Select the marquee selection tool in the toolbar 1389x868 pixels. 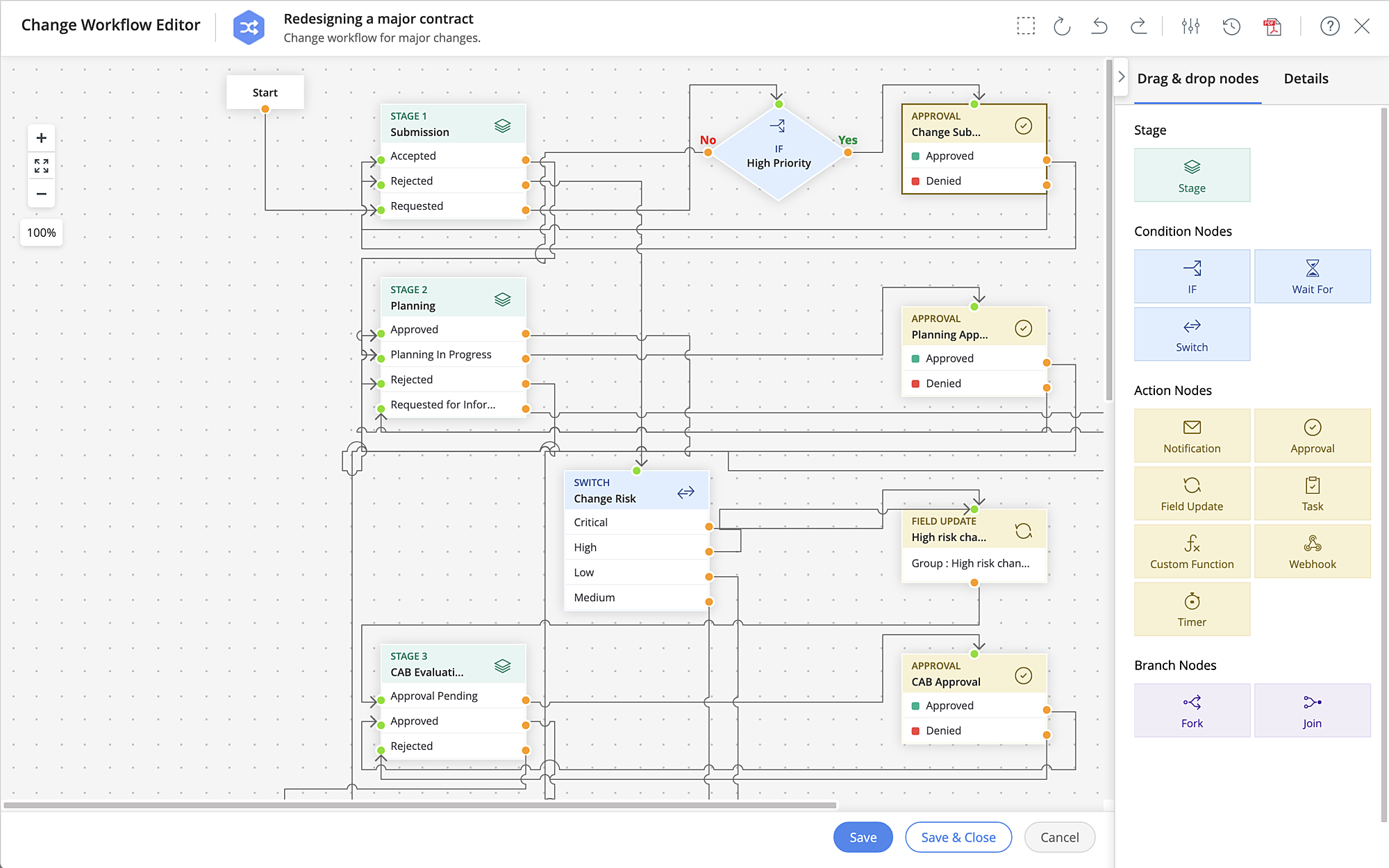point(1026,26)
